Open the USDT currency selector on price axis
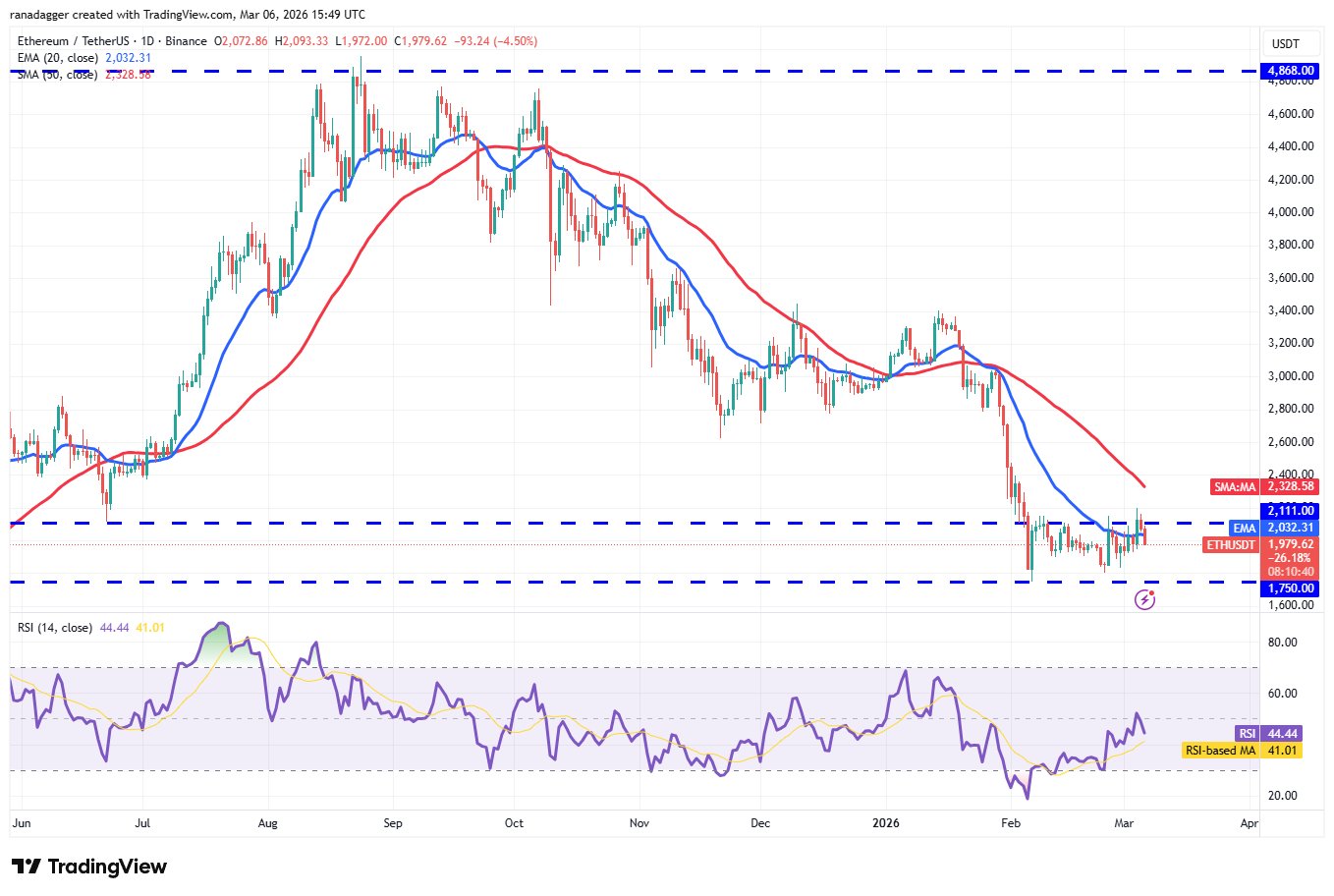The image size is (1334, 896). (1285, 43)
